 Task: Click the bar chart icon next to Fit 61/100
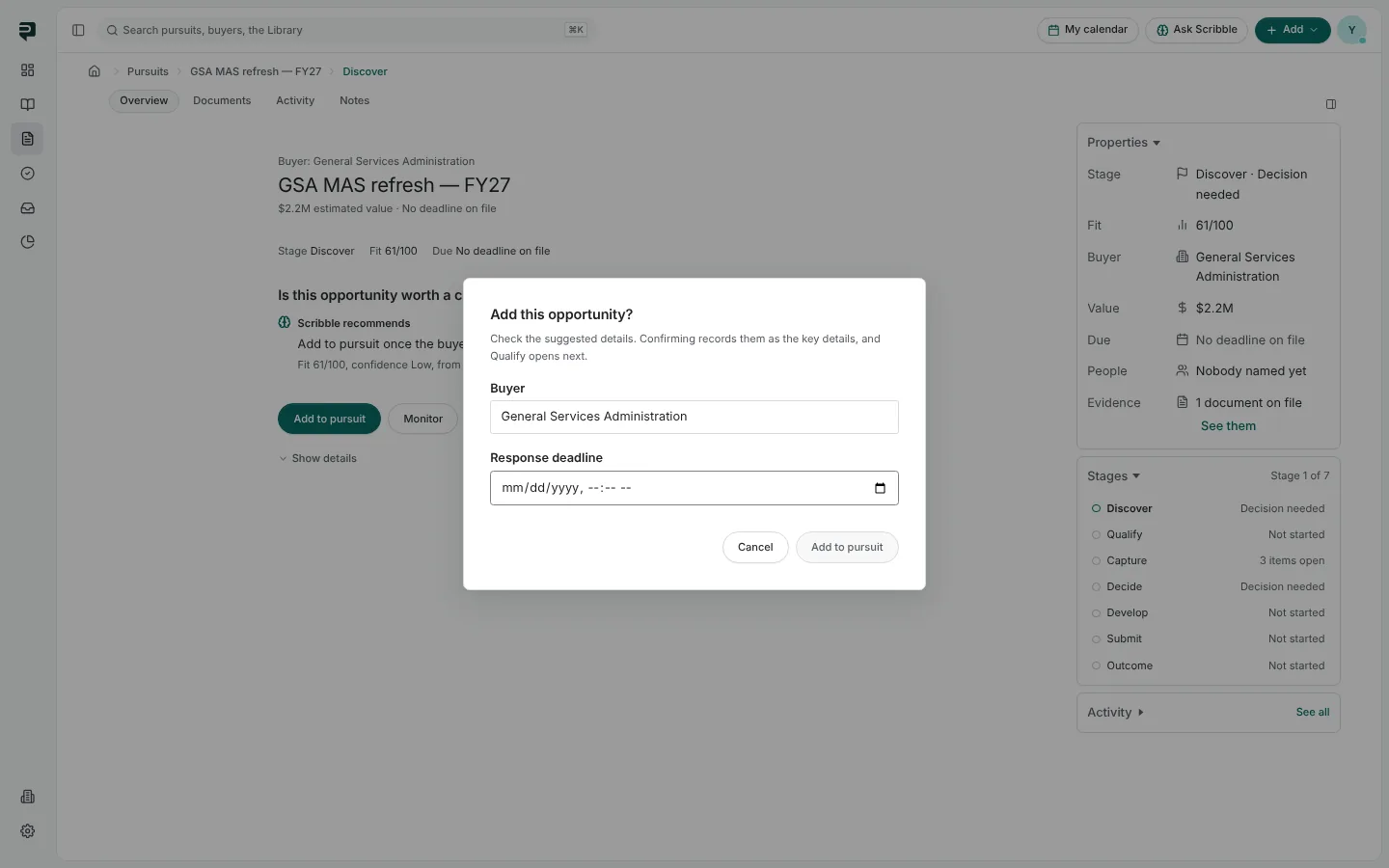pos(1182,225)
